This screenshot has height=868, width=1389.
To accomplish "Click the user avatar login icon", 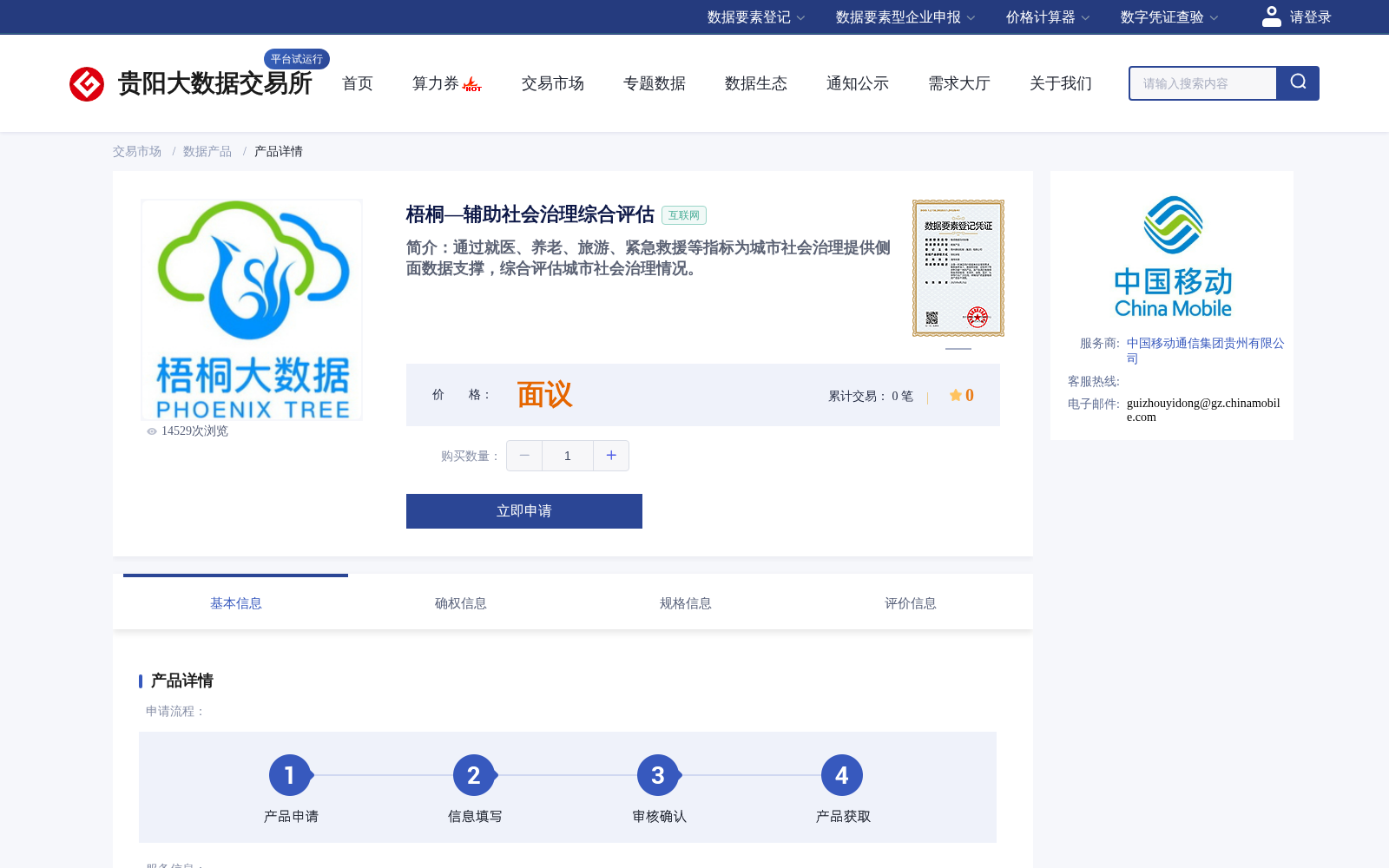I will click(x=1272, y=16).
